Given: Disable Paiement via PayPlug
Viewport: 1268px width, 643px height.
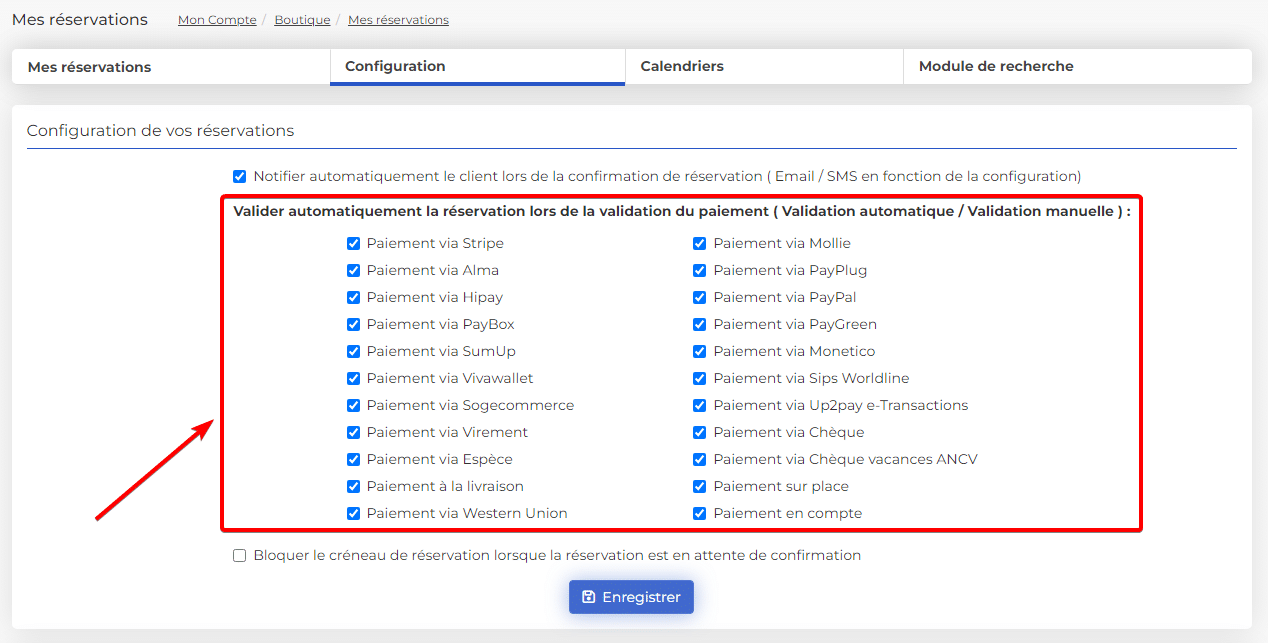Looking at the screenshot, I should coord(700,270).
